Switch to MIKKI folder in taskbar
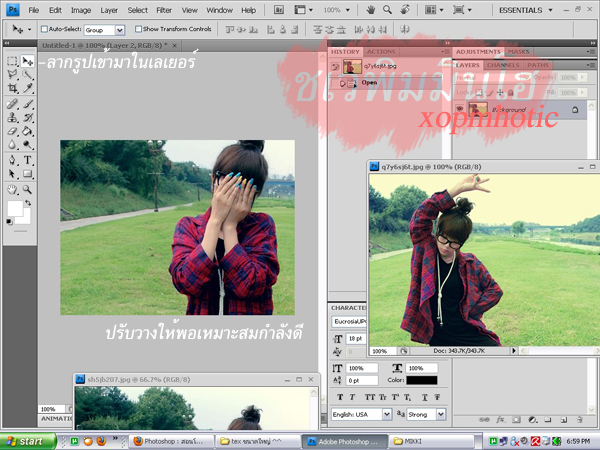The height and width of the screenshot is (450, 600). [x=432, y=442]
